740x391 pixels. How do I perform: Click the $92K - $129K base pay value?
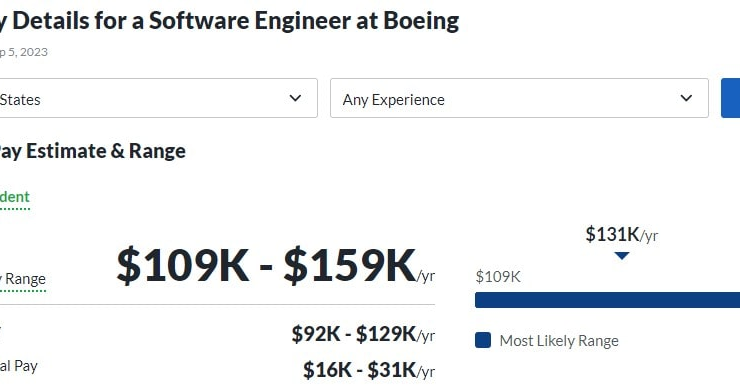[363, 334]
